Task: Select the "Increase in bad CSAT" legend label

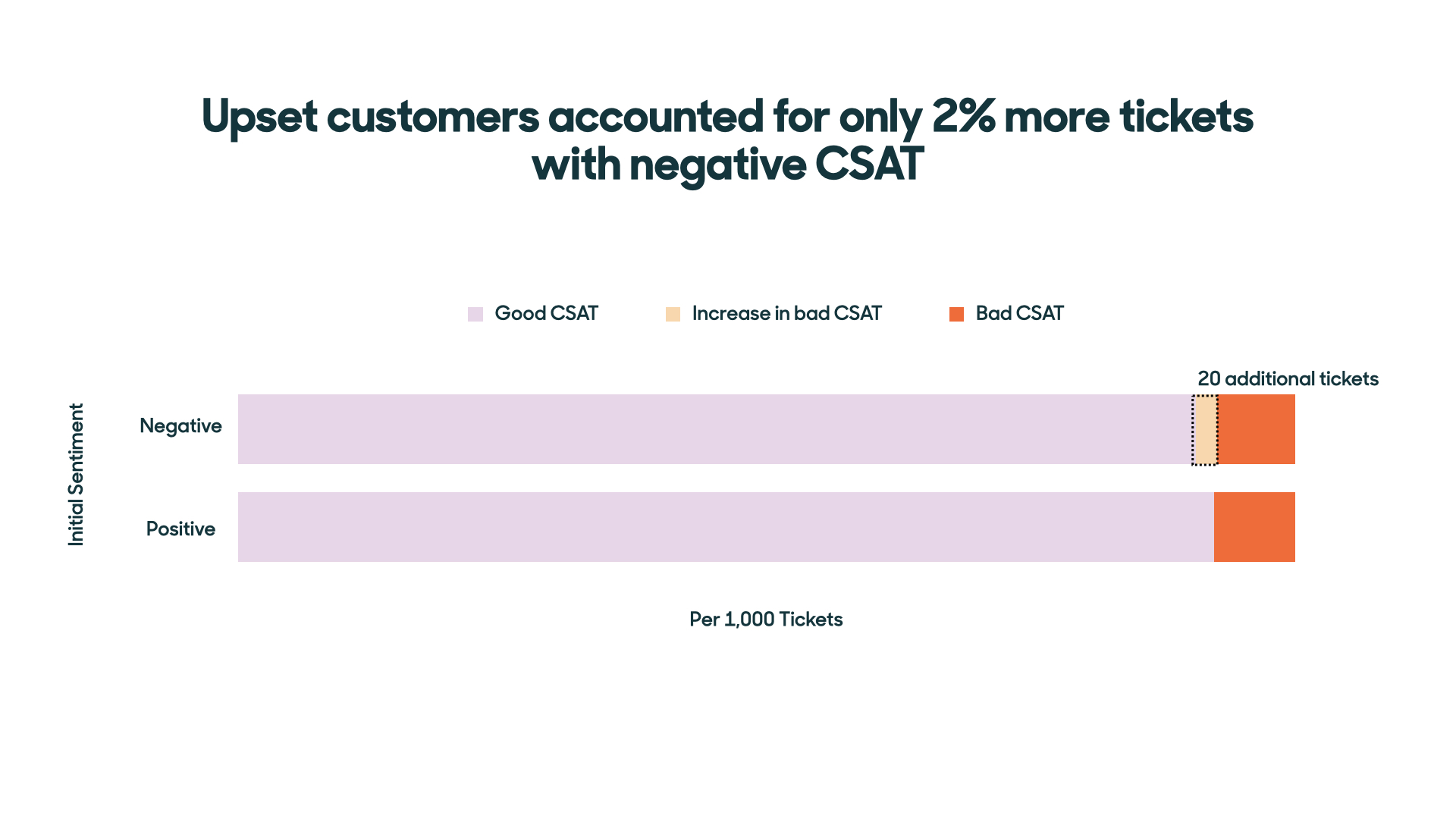Action: point(786,313)
